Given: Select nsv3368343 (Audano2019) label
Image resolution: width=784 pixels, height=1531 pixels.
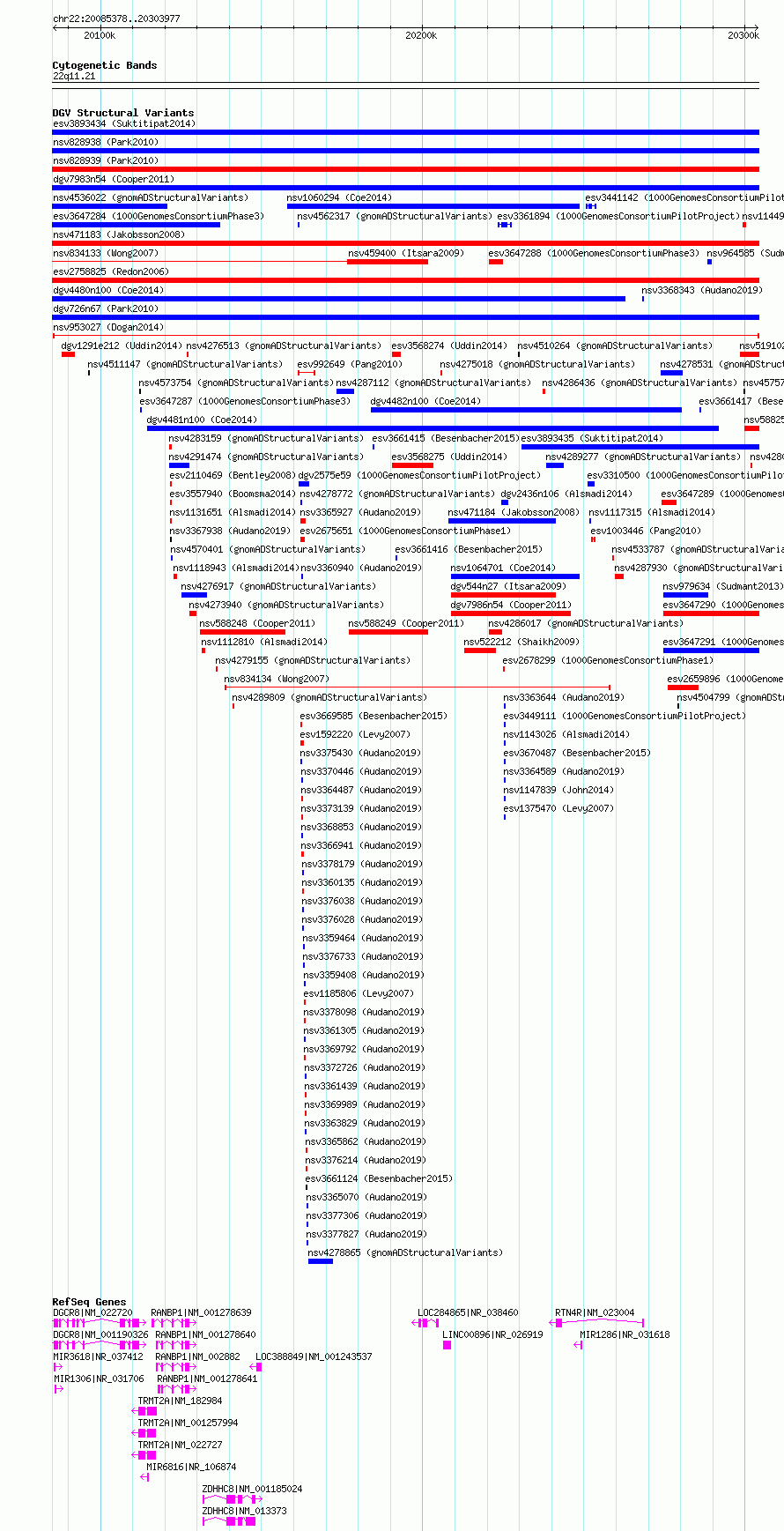Looking at the screenshot, I should (x=702, y=290).
